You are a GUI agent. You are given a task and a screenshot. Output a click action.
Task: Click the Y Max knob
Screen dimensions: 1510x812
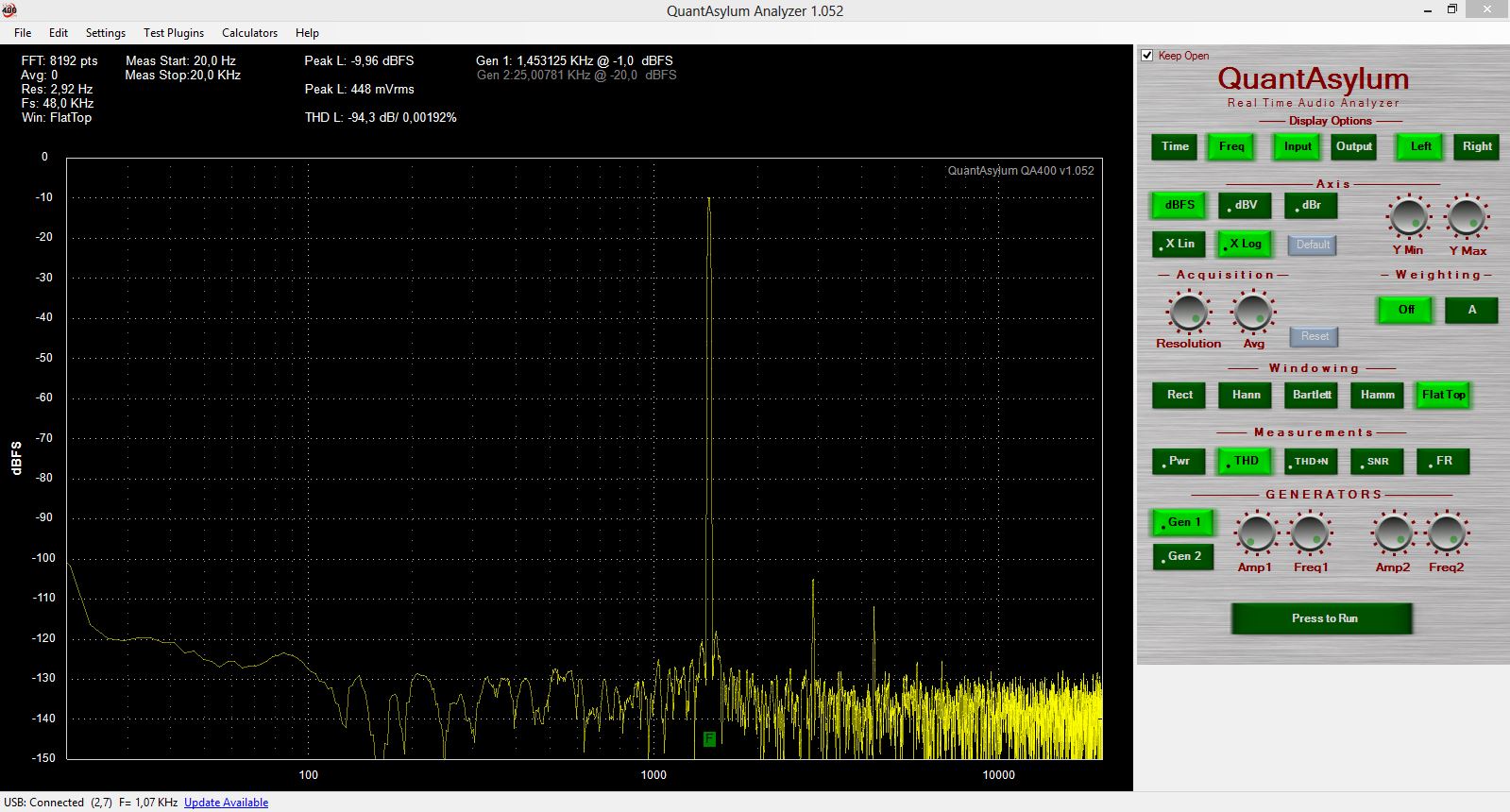click(x=1467, y=217)
